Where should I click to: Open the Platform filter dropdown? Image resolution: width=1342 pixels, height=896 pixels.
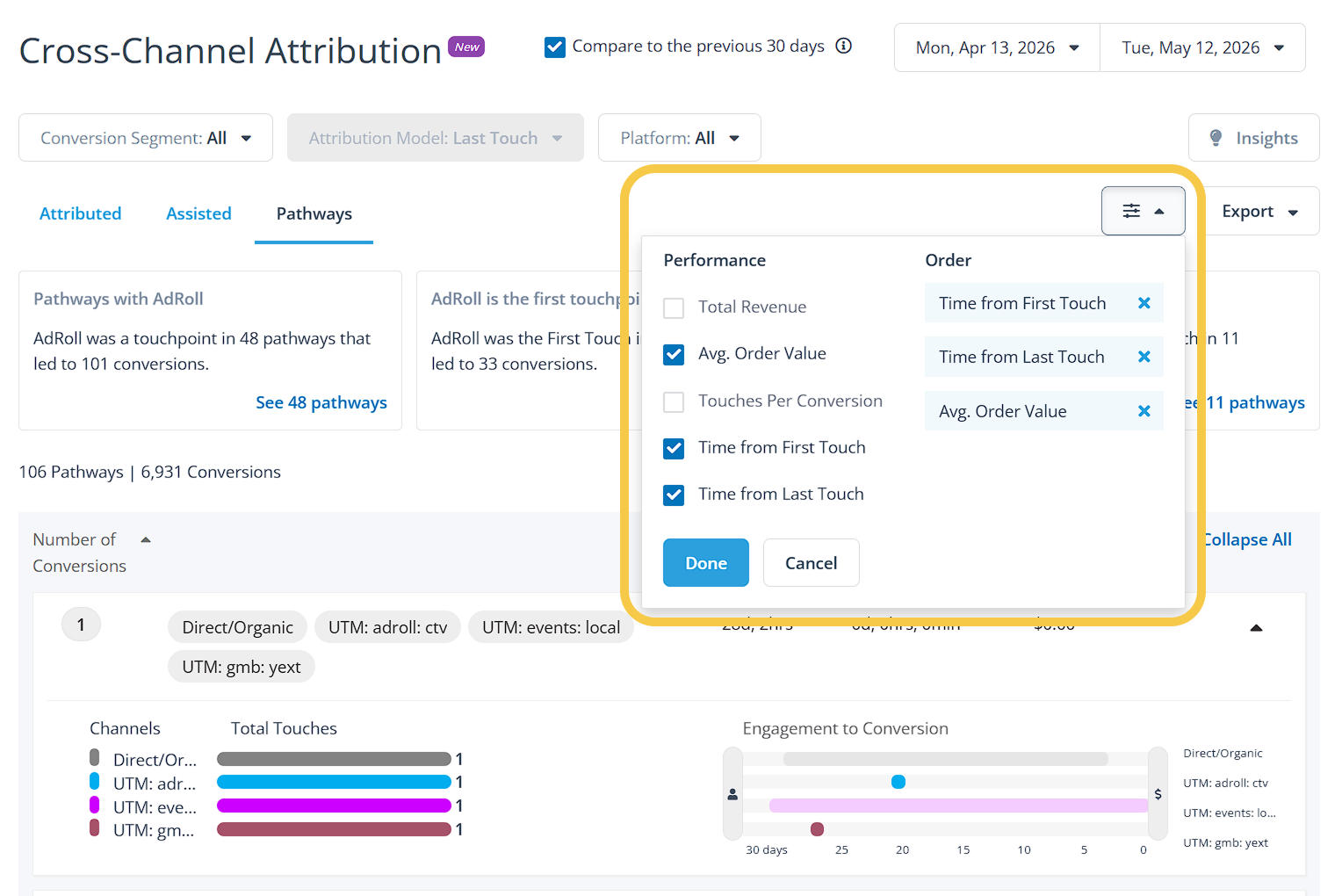pos(679,138)
